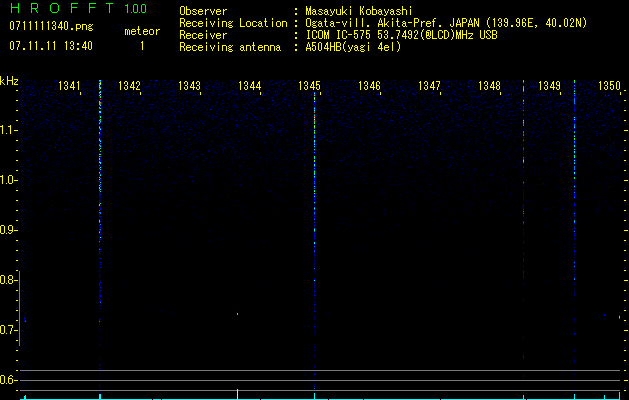Select observer name Masayuki Kobayashi

click(359, 11)
